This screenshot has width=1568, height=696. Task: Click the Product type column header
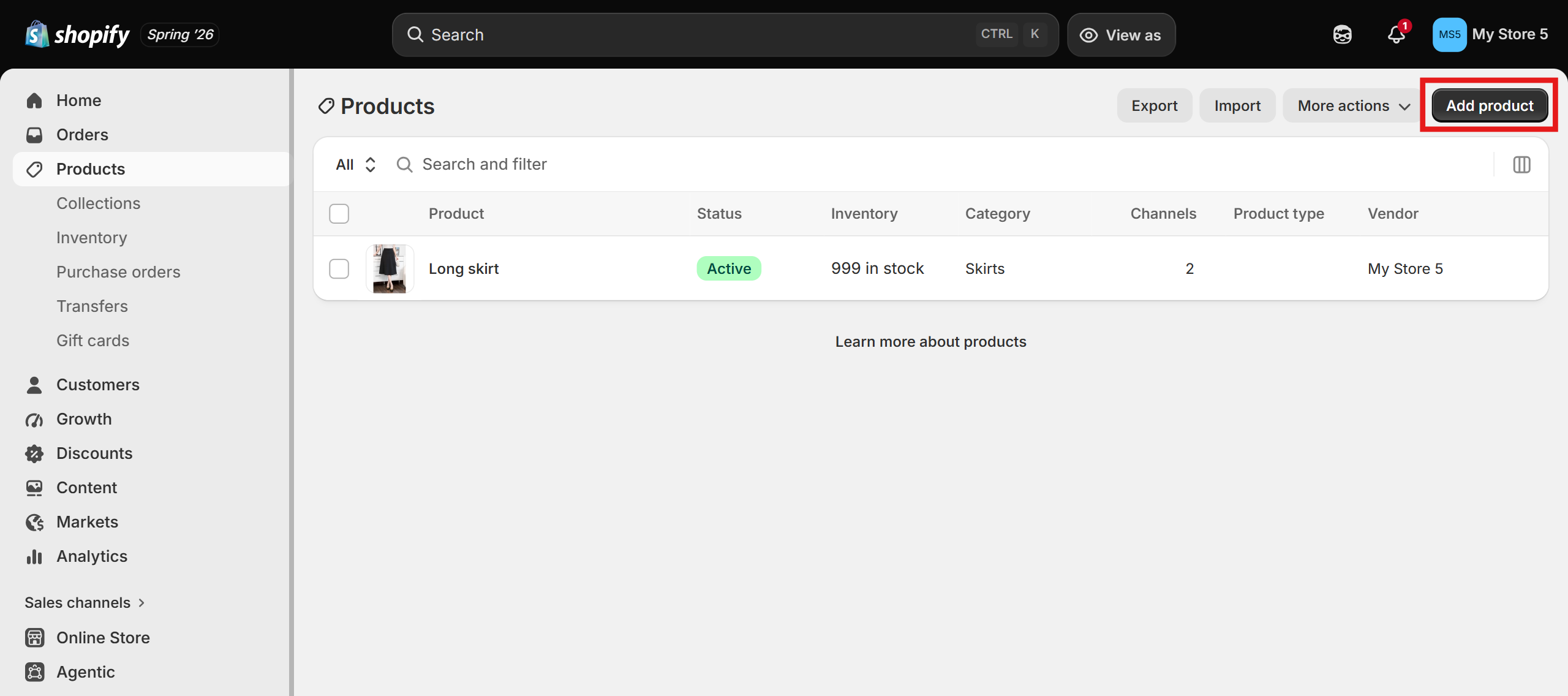[1279, 214]
